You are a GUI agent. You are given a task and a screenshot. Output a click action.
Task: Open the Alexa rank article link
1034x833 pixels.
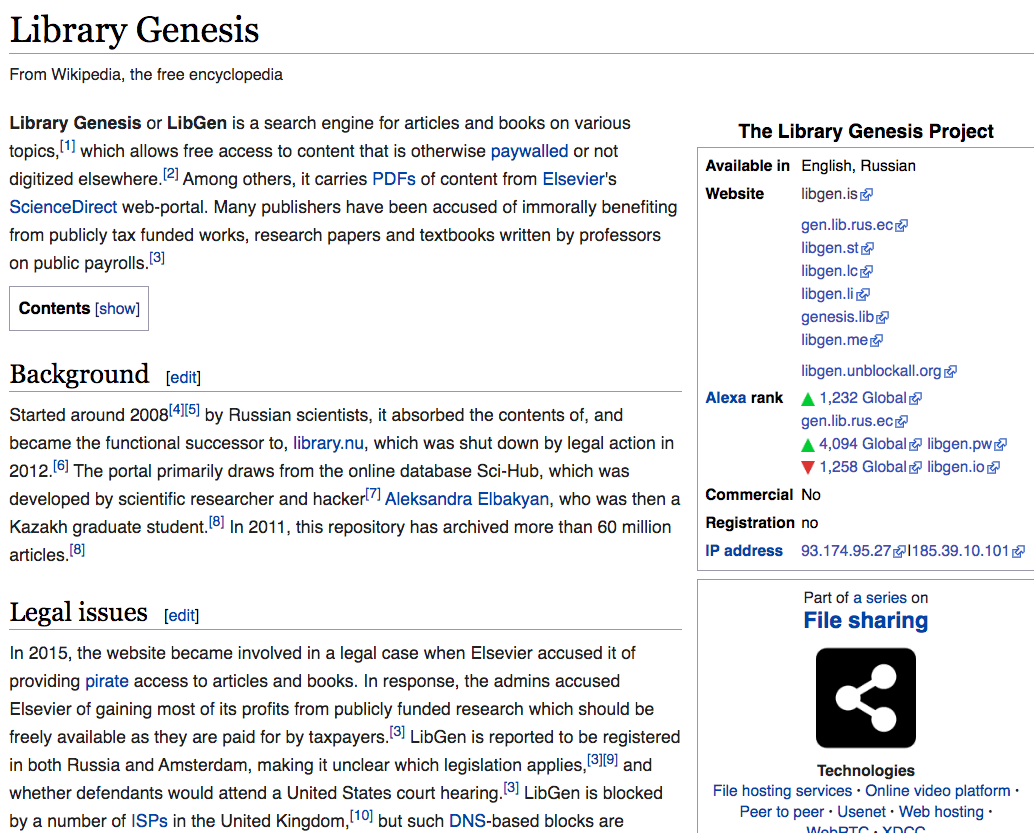725,398
